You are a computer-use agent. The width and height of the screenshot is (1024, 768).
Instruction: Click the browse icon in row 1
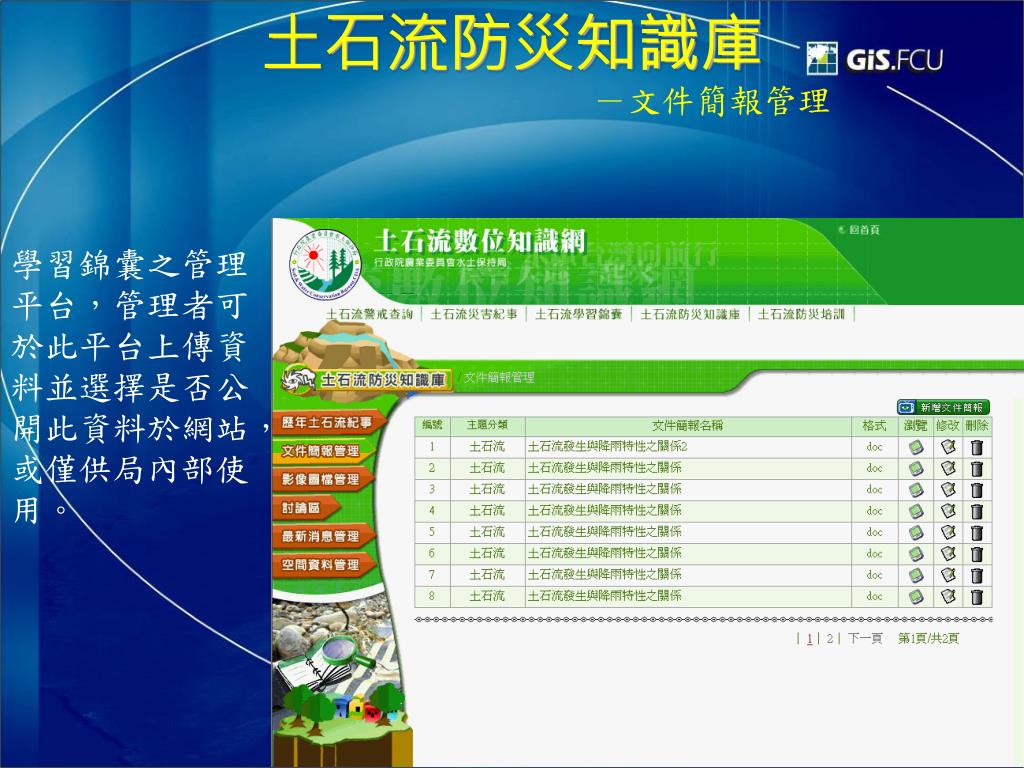(916, 447)
